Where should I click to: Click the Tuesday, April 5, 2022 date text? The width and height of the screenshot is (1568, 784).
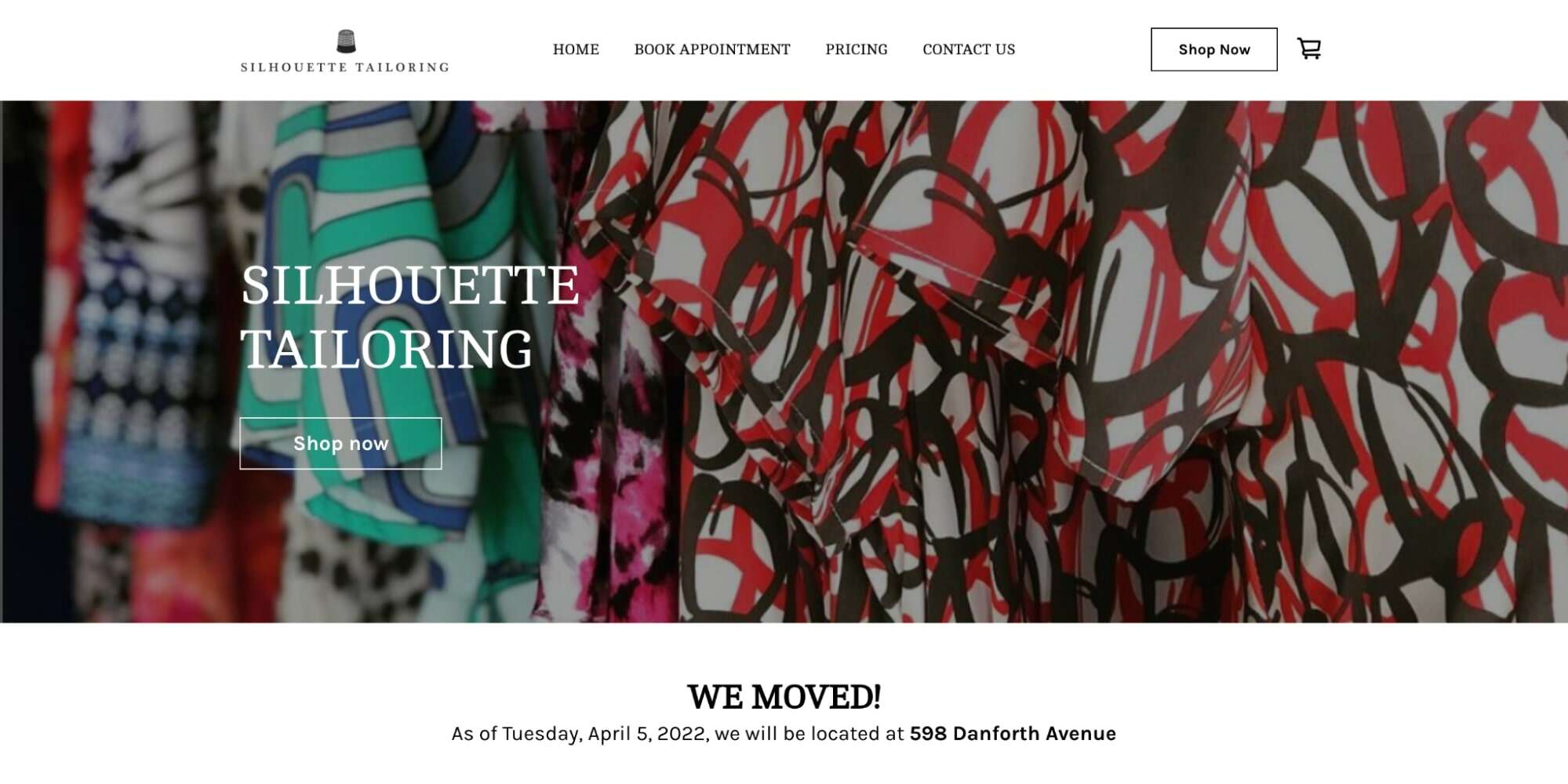click(604, 734)
